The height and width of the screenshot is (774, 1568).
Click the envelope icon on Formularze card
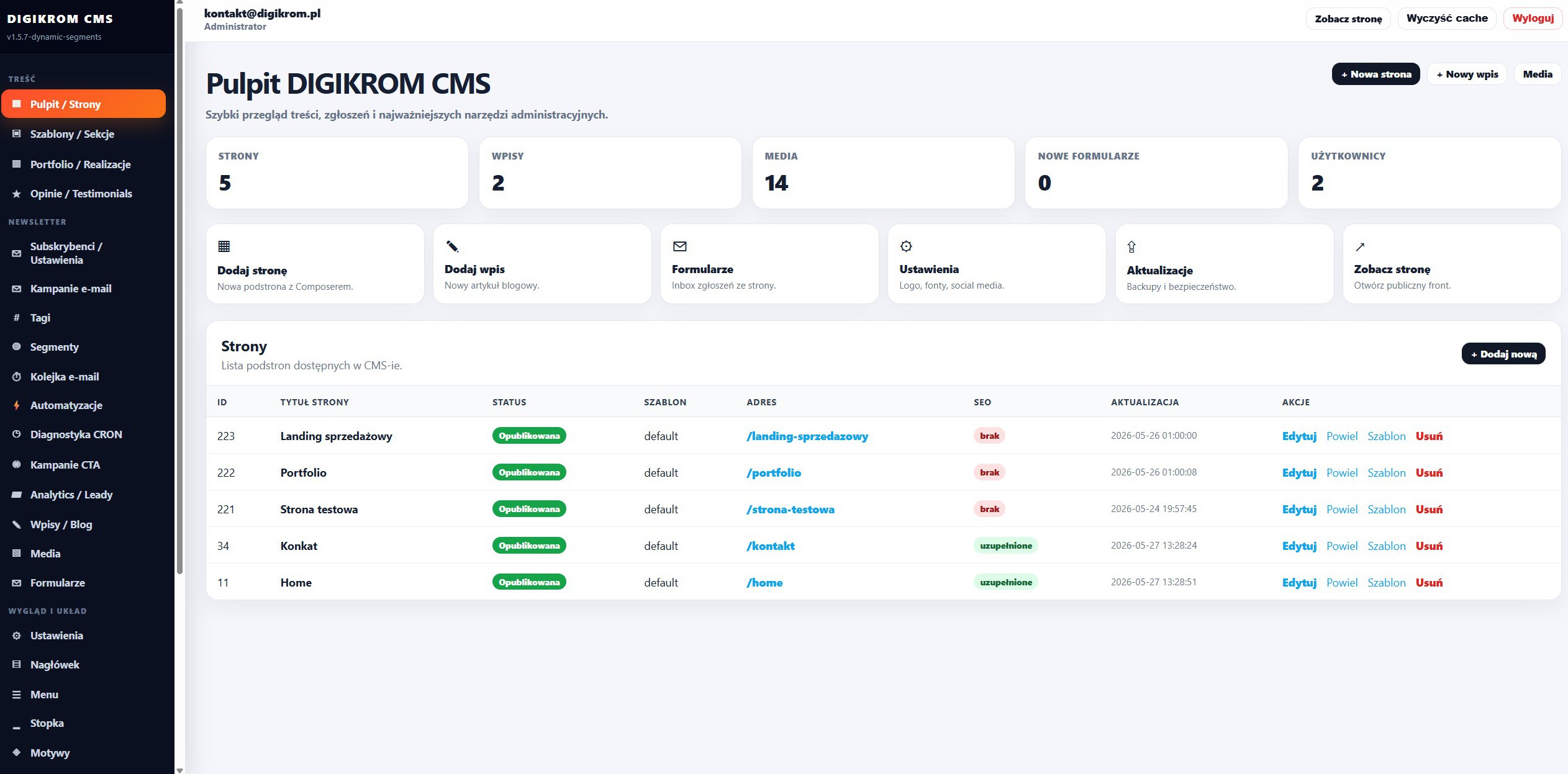[680, 246]
